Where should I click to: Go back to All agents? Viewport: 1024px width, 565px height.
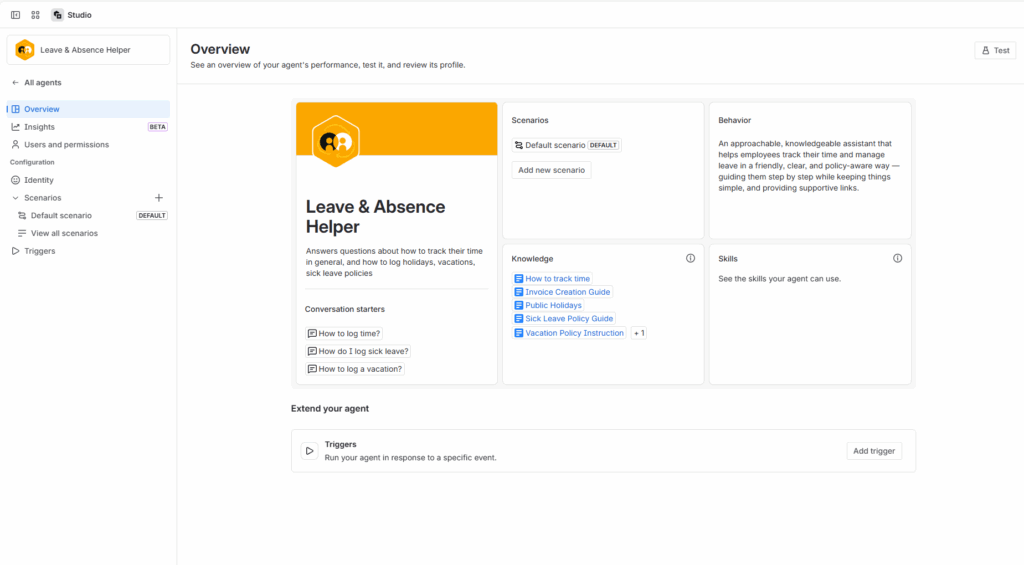click(42, 83)
